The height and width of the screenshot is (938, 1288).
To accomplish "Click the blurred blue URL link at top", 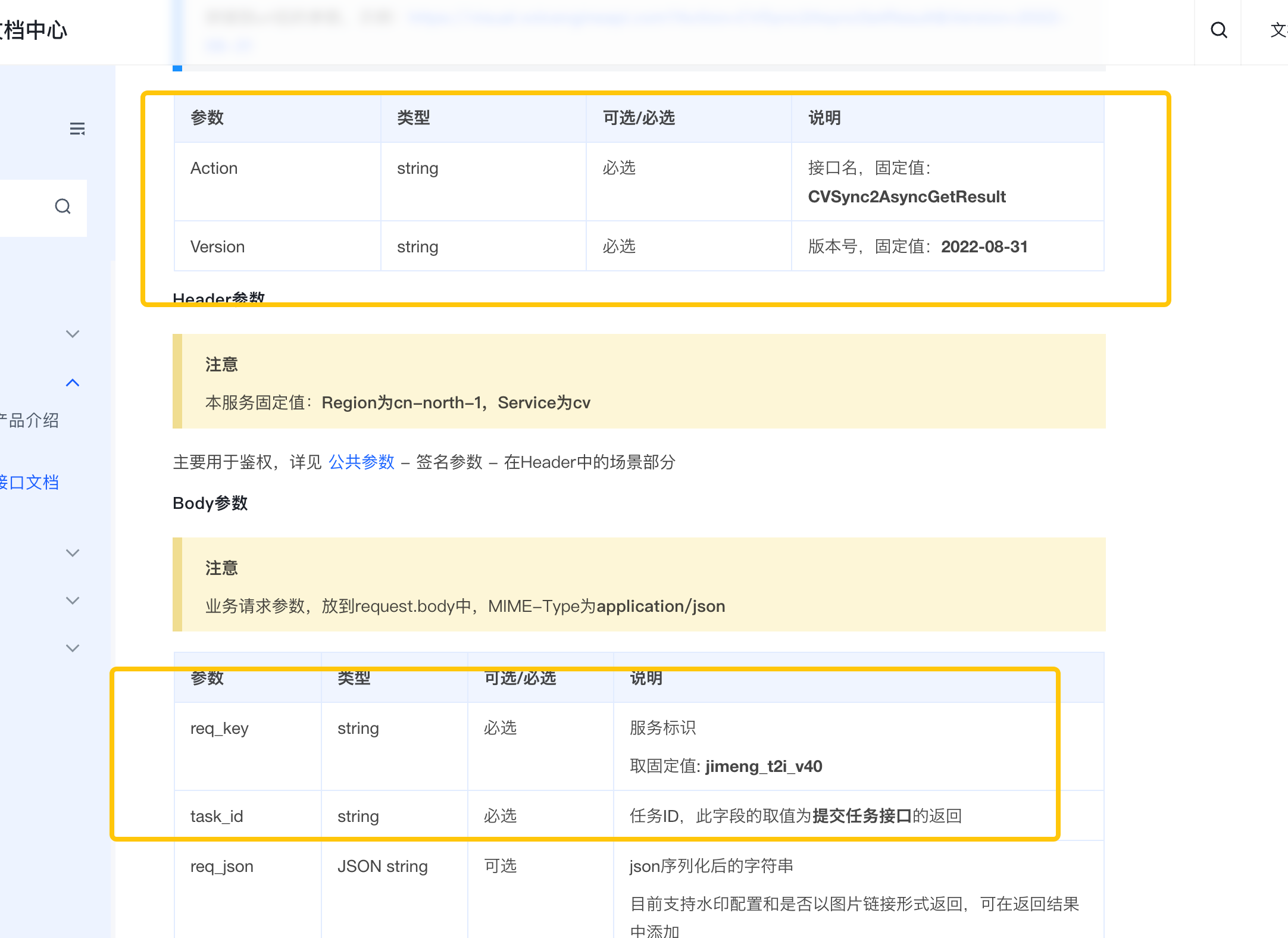I will [x=732, y=17].
